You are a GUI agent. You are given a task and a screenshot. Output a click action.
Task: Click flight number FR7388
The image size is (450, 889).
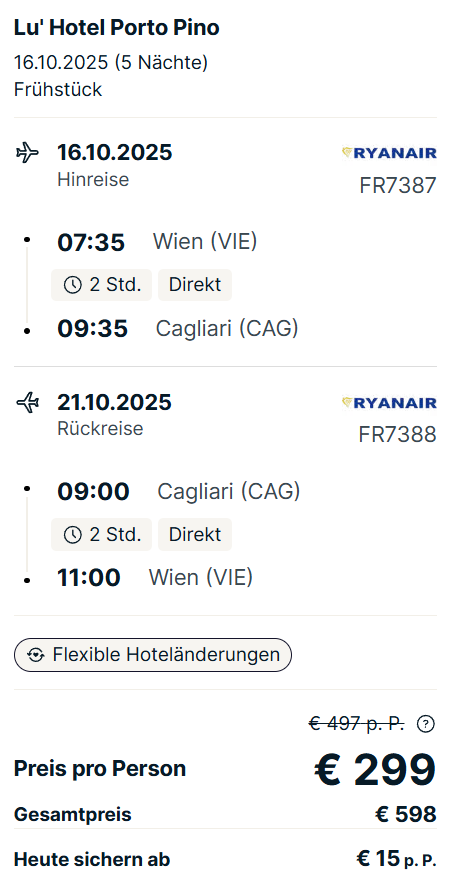click(398, 435)
